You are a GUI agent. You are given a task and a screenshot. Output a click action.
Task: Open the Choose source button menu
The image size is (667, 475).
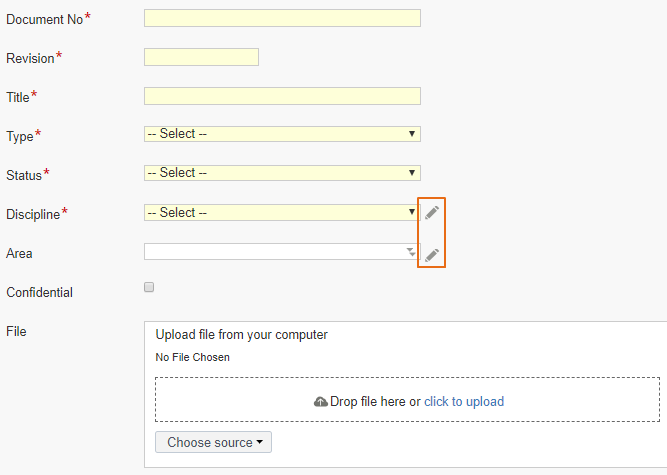[214, 442]
